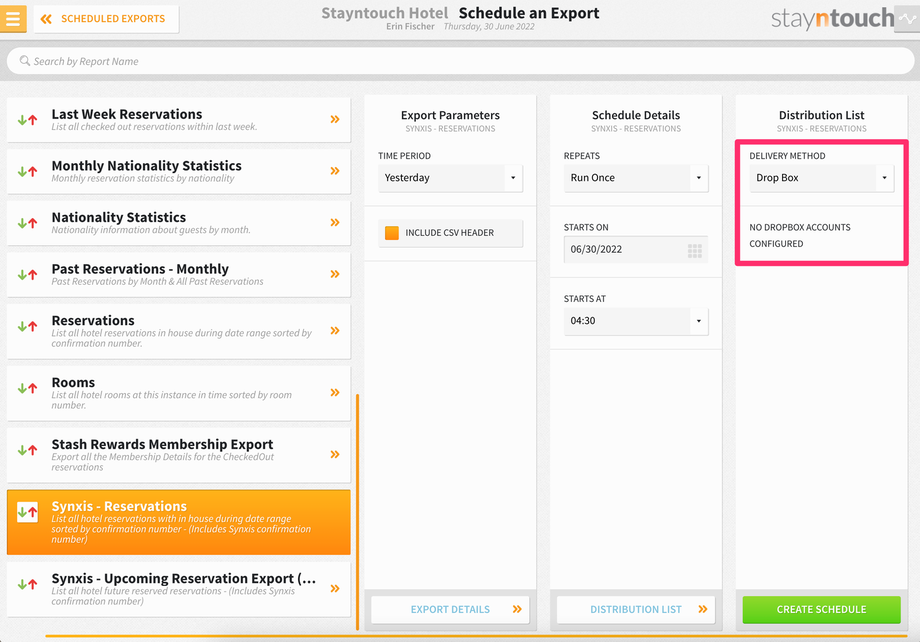Open chevron for Reservations row
This screenshot has height=642, width=920.
pos(335,330)
